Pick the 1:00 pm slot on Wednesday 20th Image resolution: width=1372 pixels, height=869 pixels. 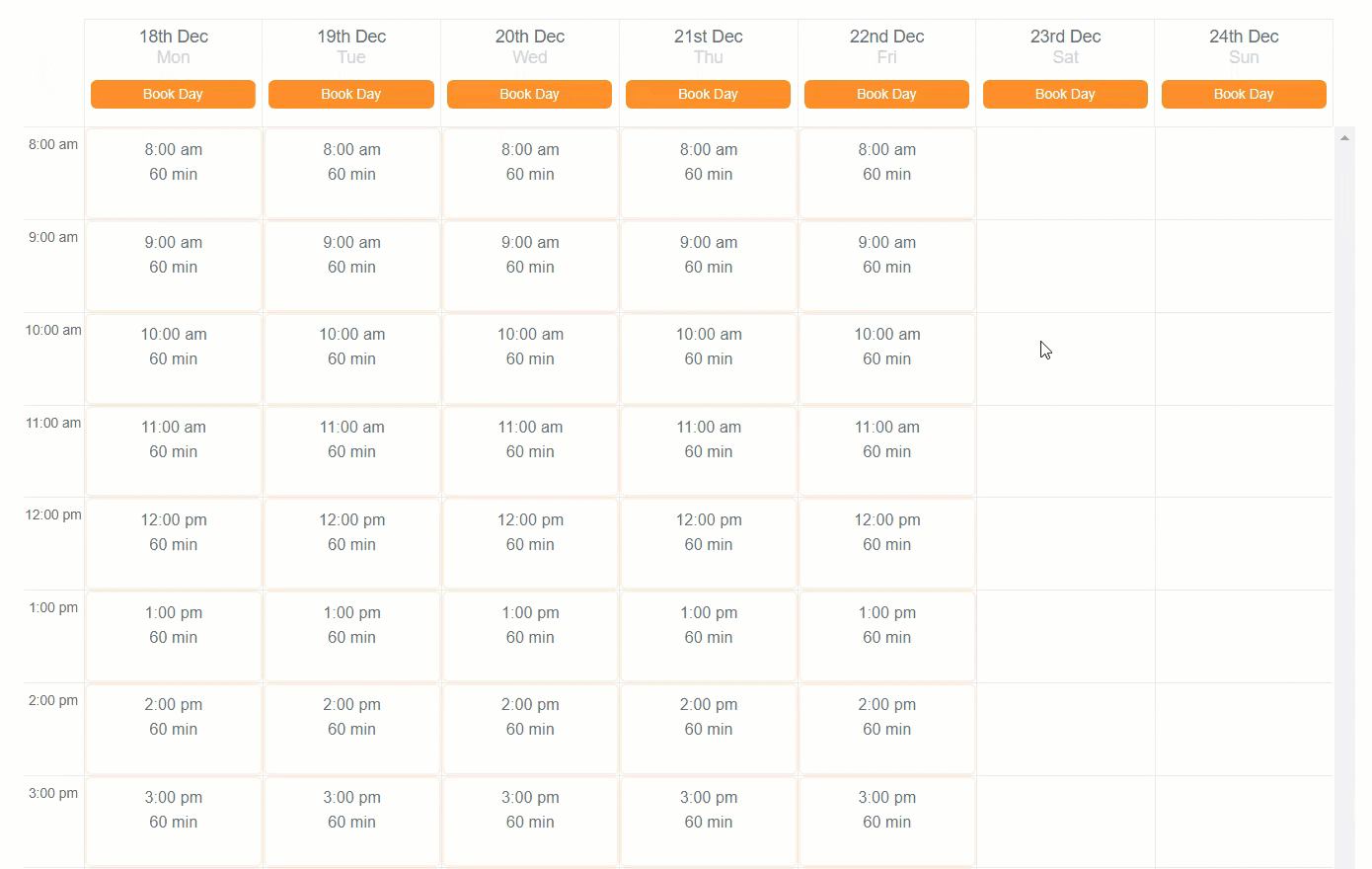point(531,636)
